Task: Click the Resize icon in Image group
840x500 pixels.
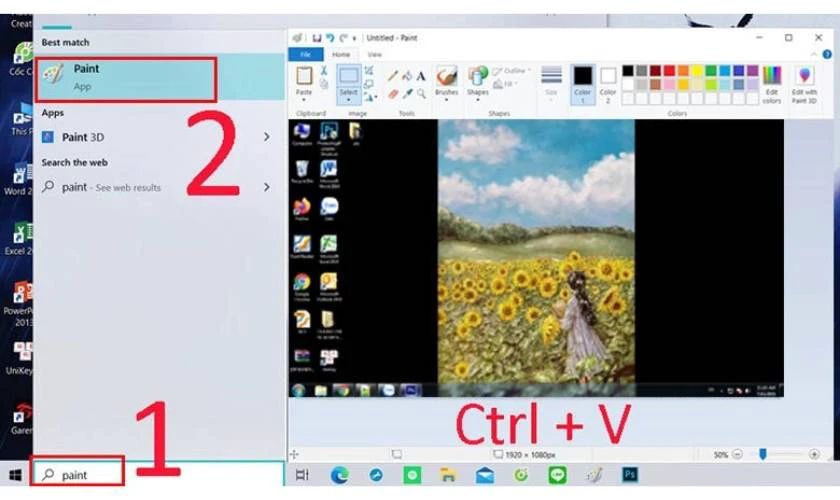Action: (369, 84)
